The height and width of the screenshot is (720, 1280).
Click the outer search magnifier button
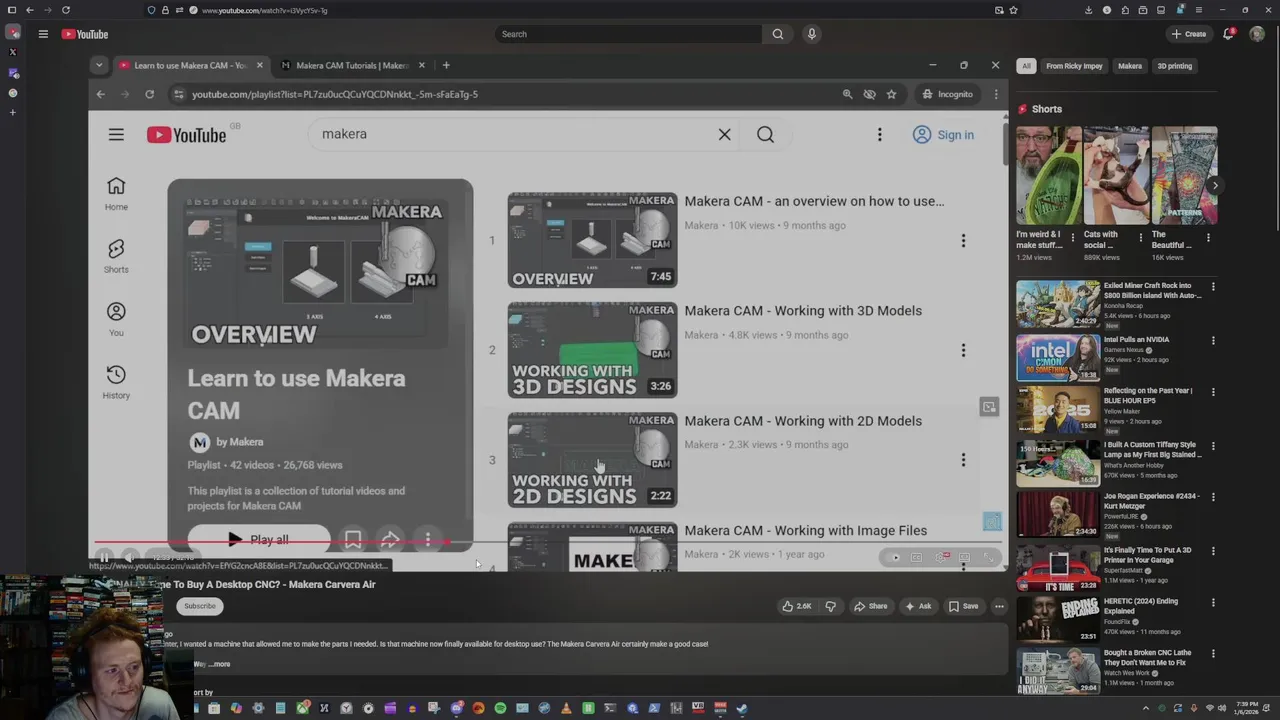[x=777, y=34]
